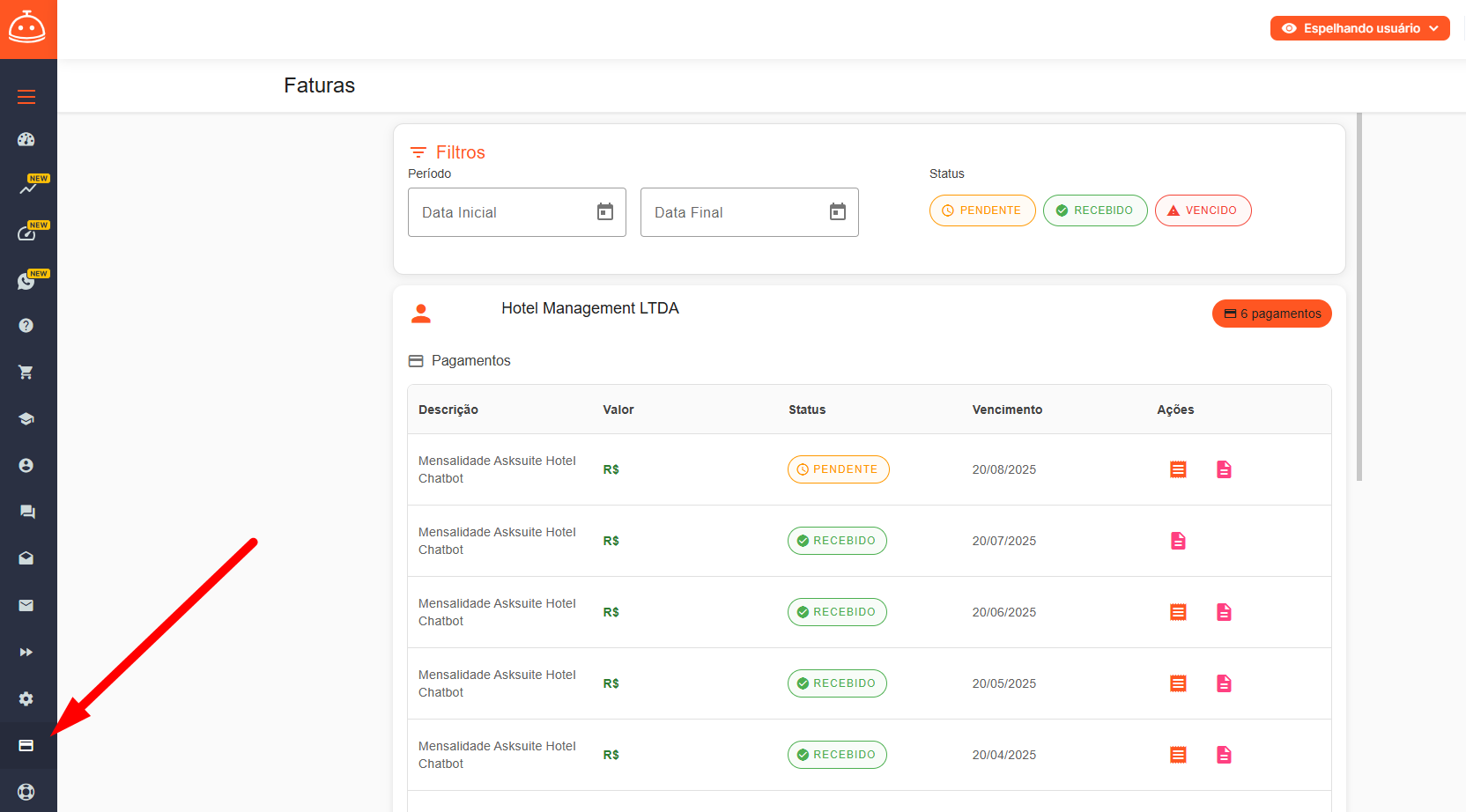Open the opened envelope icon in sidebar

[26, 558]
